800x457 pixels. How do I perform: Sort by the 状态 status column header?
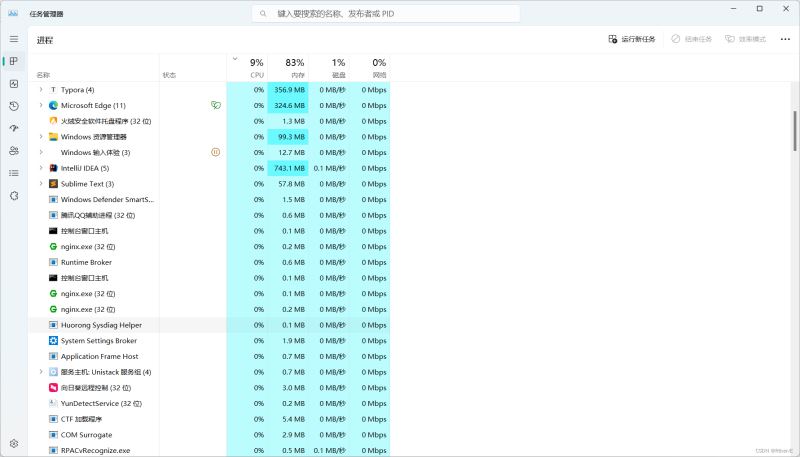click(x=193, y=68)
